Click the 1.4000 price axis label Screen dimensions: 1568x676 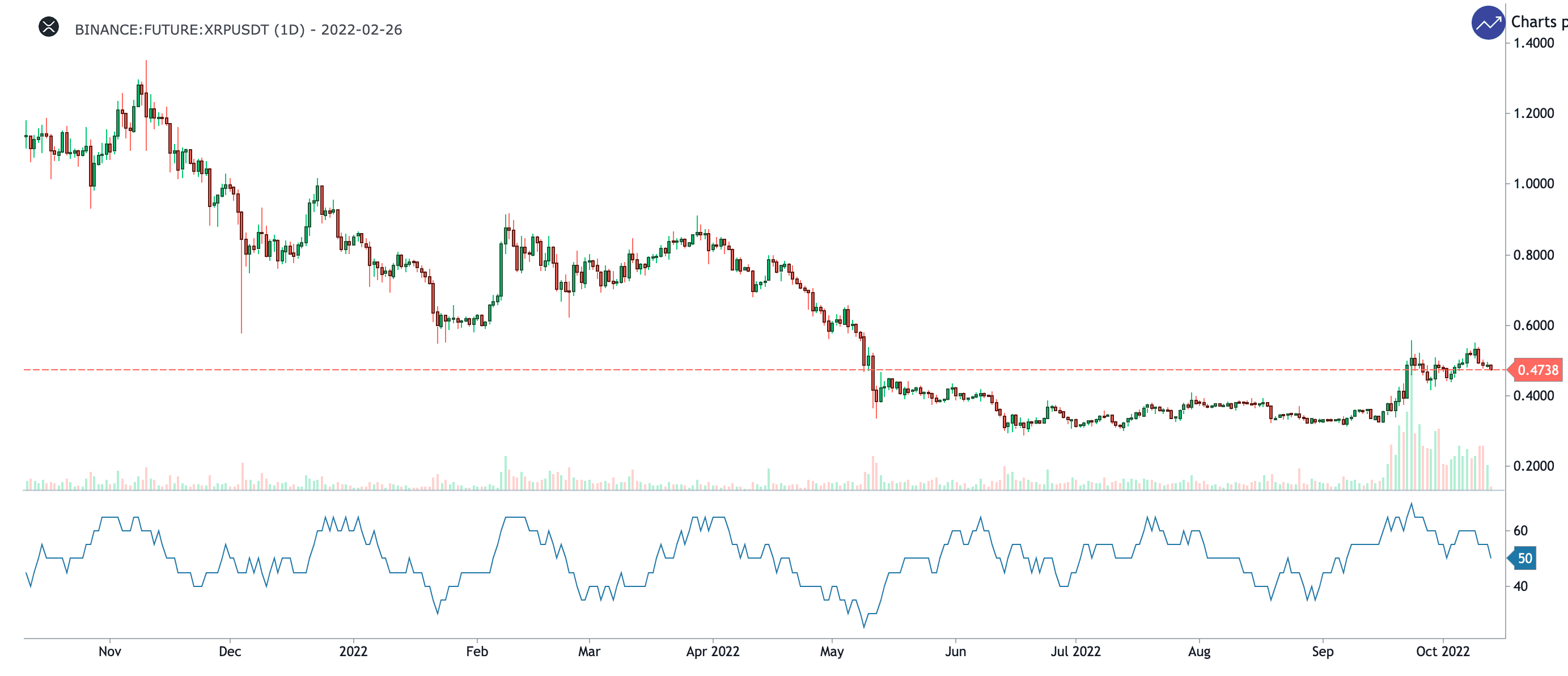tap(1533, 43)
